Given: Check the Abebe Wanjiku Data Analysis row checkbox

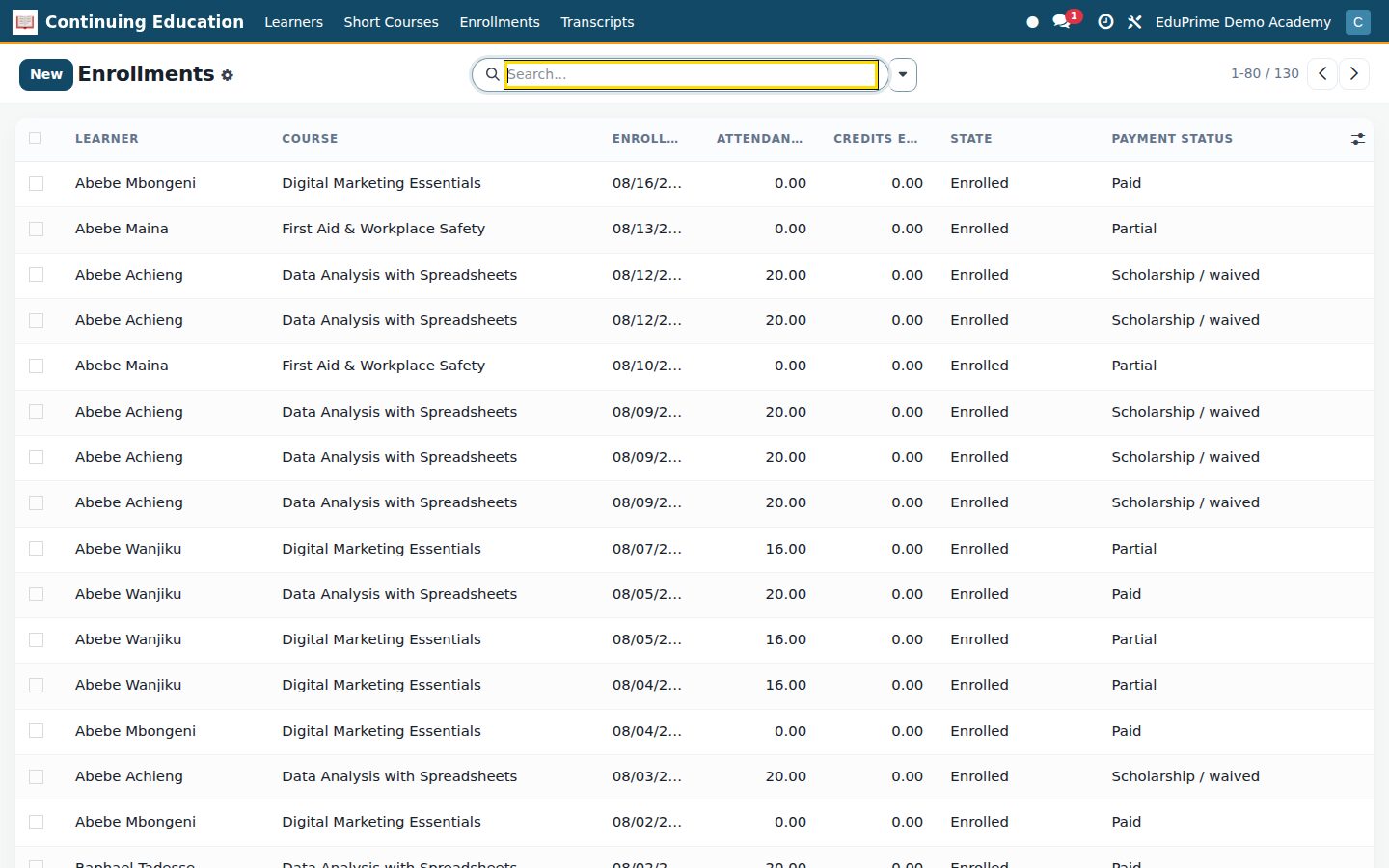Looking at the screenshot, I should tap(36, 594).
